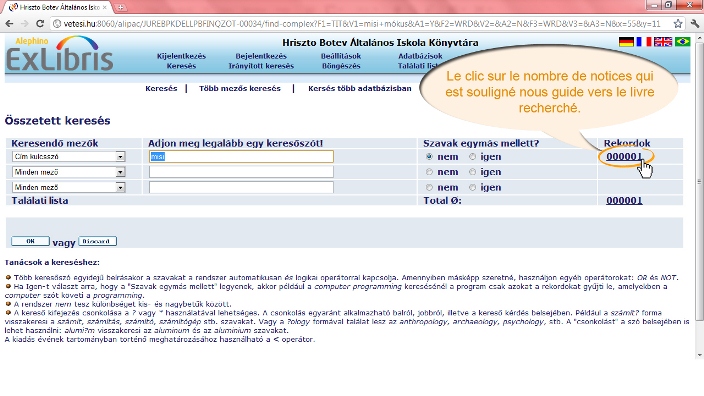Click record count 000001 in the misi row
This screenshot has width=704, height=396.
coord(624,157)
